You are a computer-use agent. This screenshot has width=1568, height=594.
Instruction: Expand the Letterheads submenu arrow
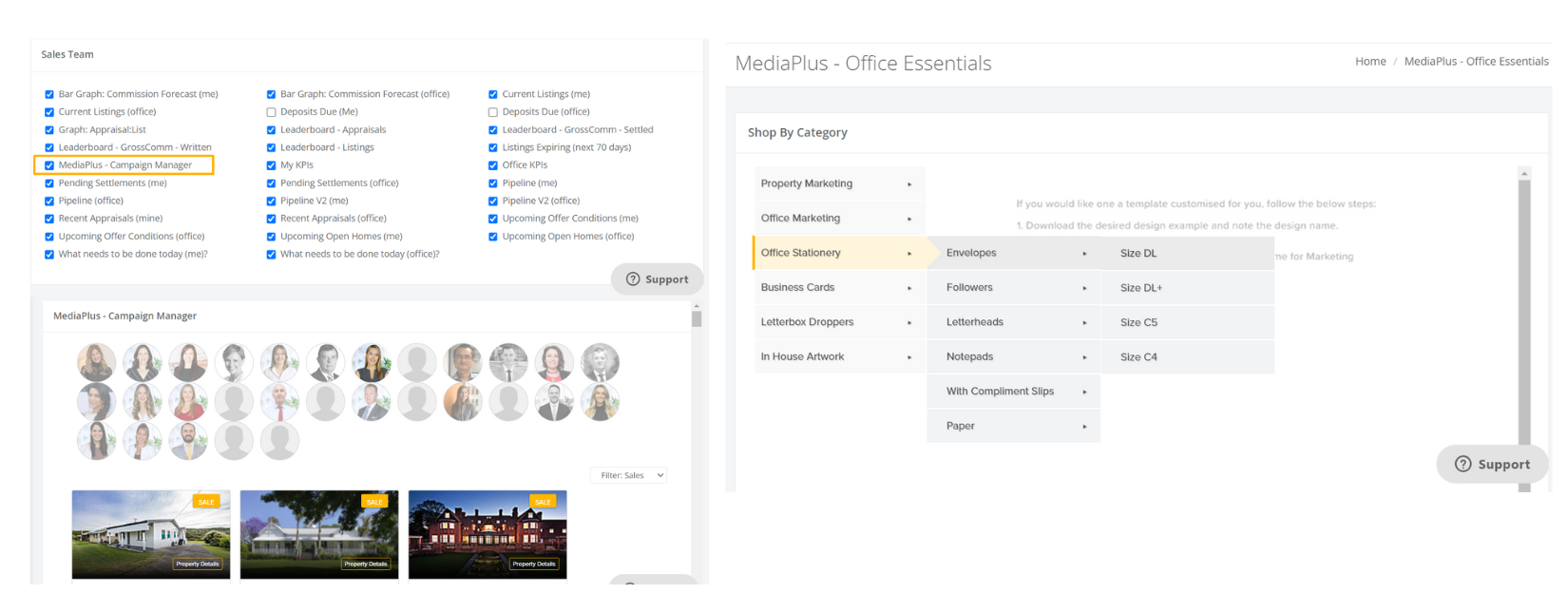(x=1084, y=323)
